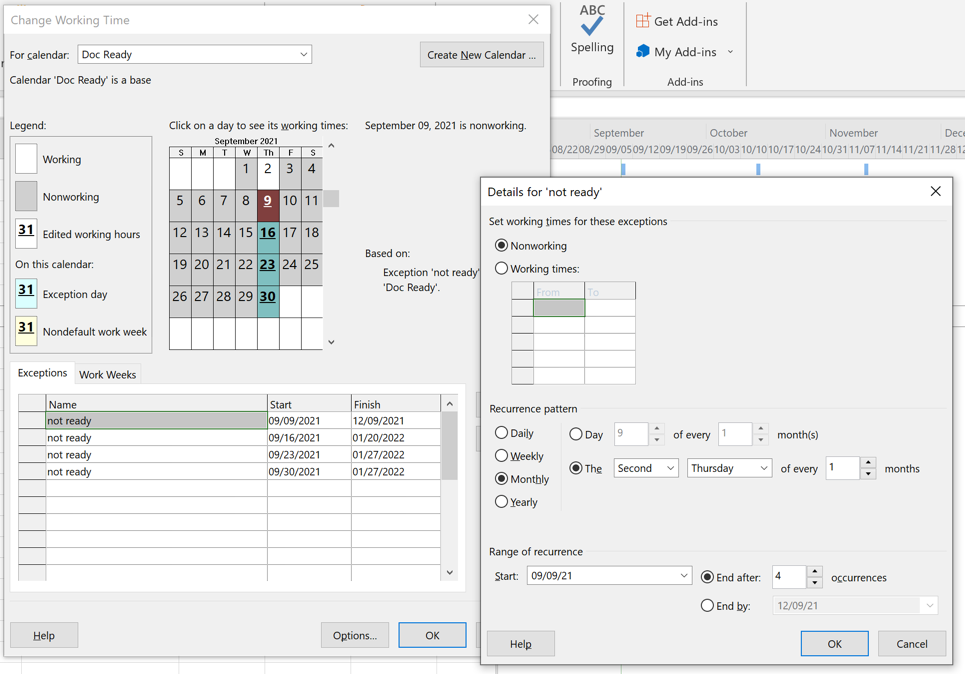Select the exception row starting 09/16/2021

pyautogui.click(x=230, y=438)
